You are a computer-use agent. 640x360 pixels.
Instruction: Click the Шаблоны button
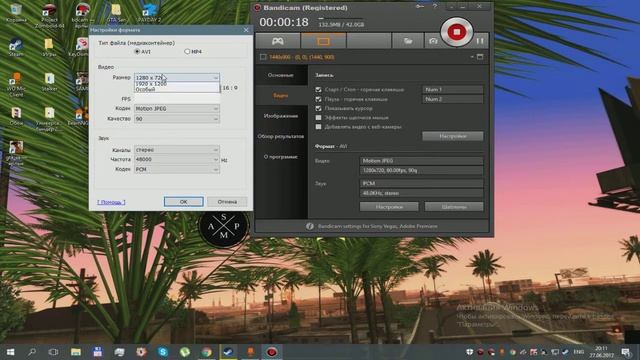(454, 207)
